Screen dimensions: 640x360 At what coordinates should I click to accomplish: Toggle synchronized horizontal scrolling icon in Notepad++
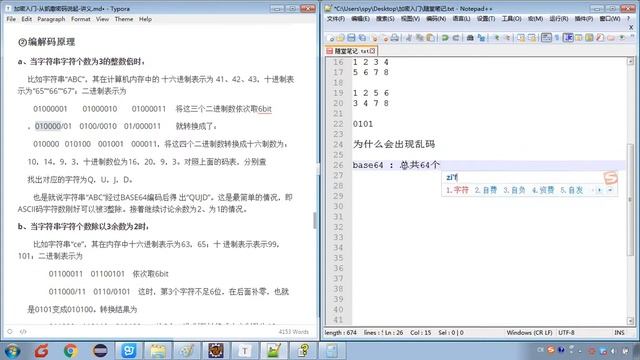point(532,38)
